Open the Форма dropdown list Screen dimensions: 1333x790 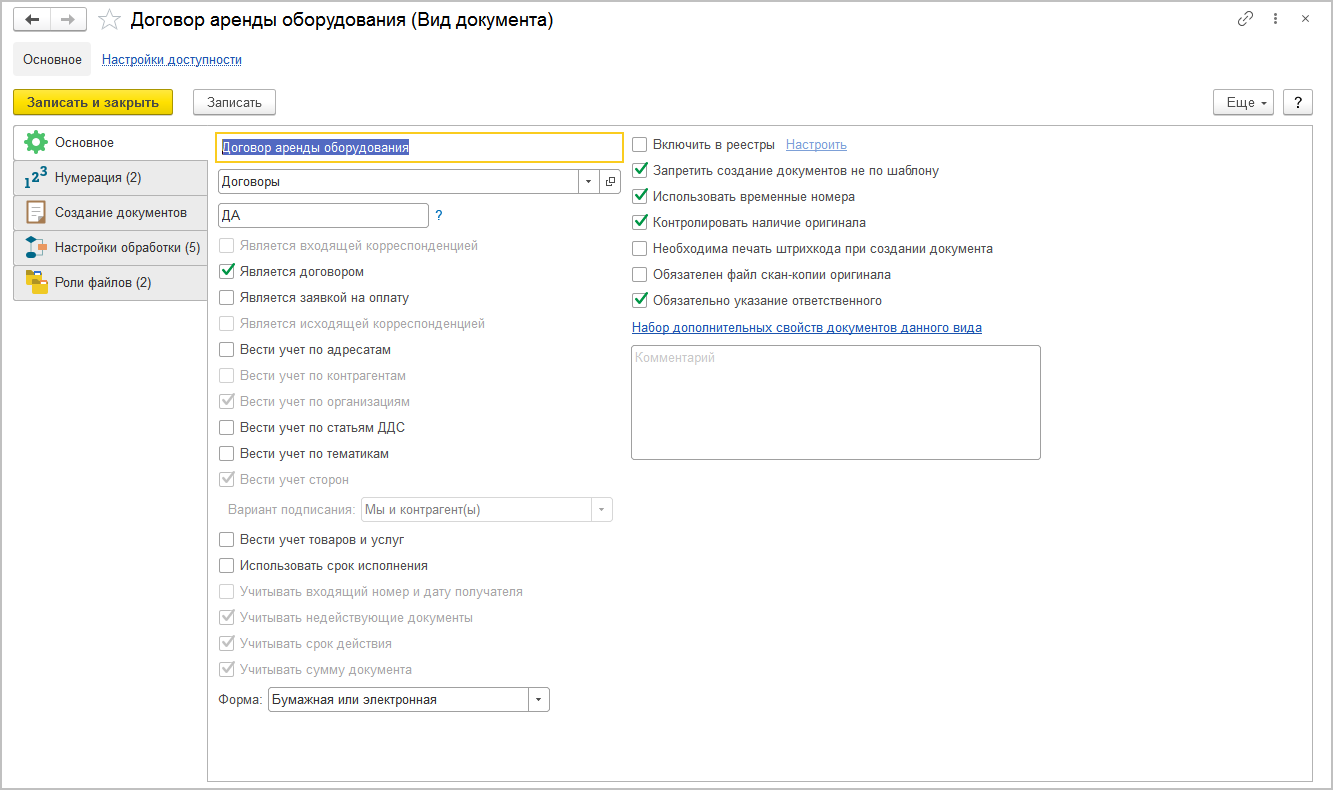click(x=539, y=700)
